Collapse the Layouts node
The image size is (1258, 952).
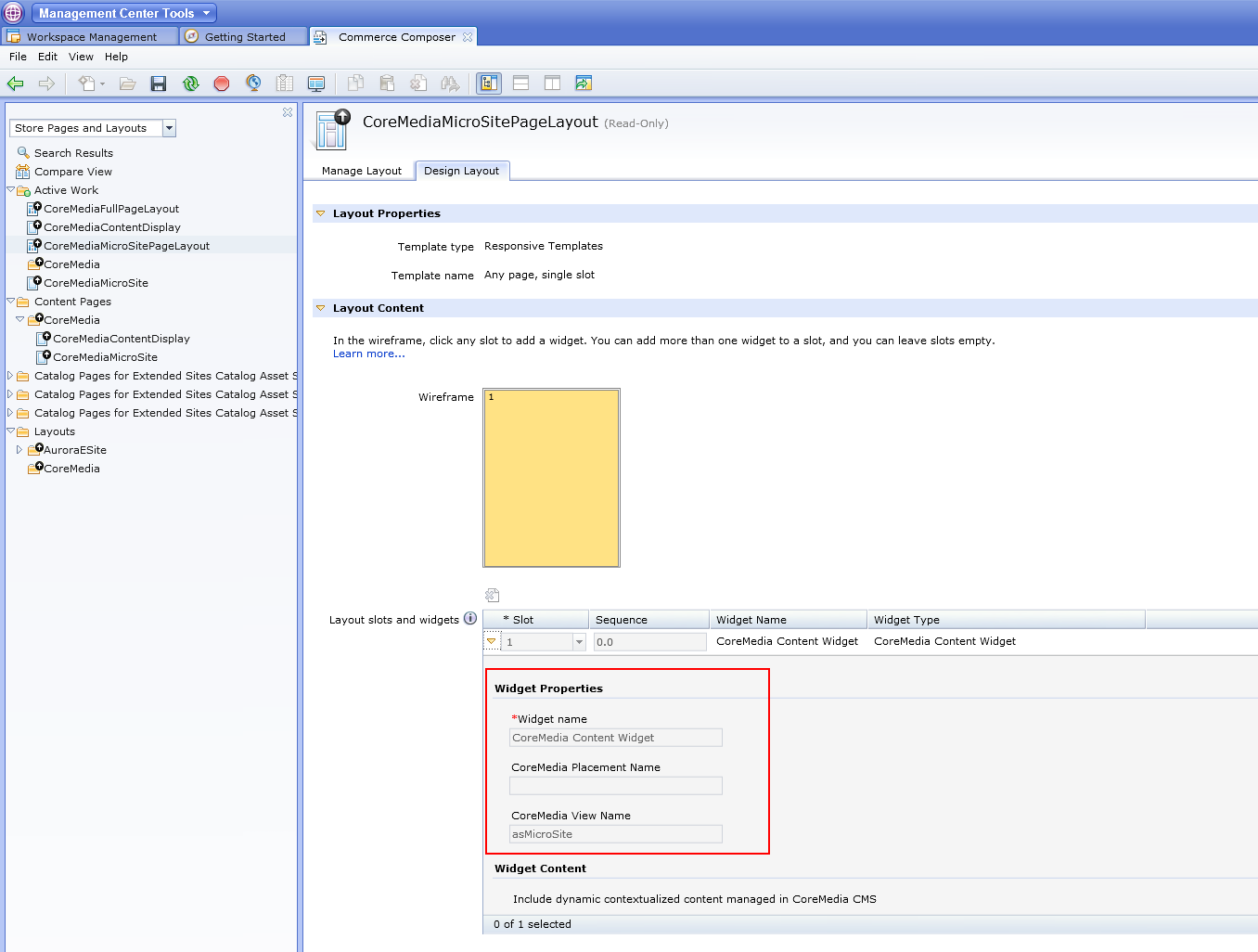11,431
